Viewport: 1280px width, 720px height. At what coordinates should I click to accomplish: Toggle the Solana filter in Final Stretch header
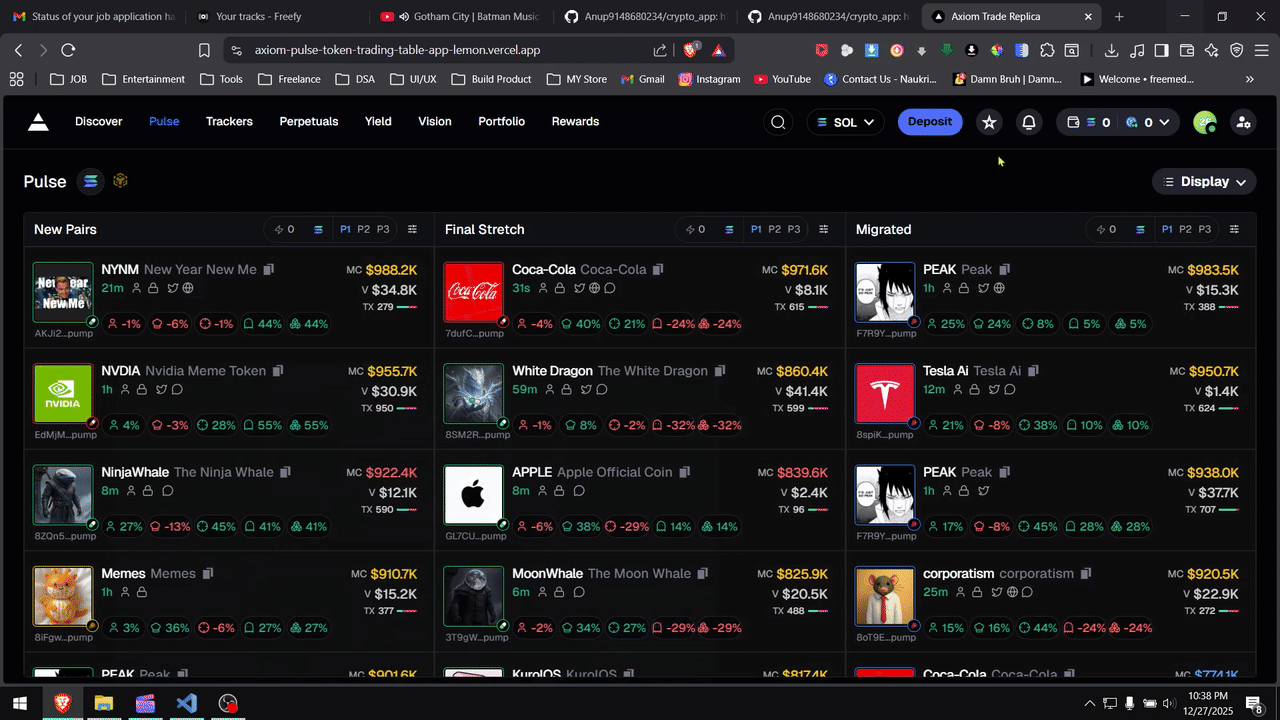[728, 229]
